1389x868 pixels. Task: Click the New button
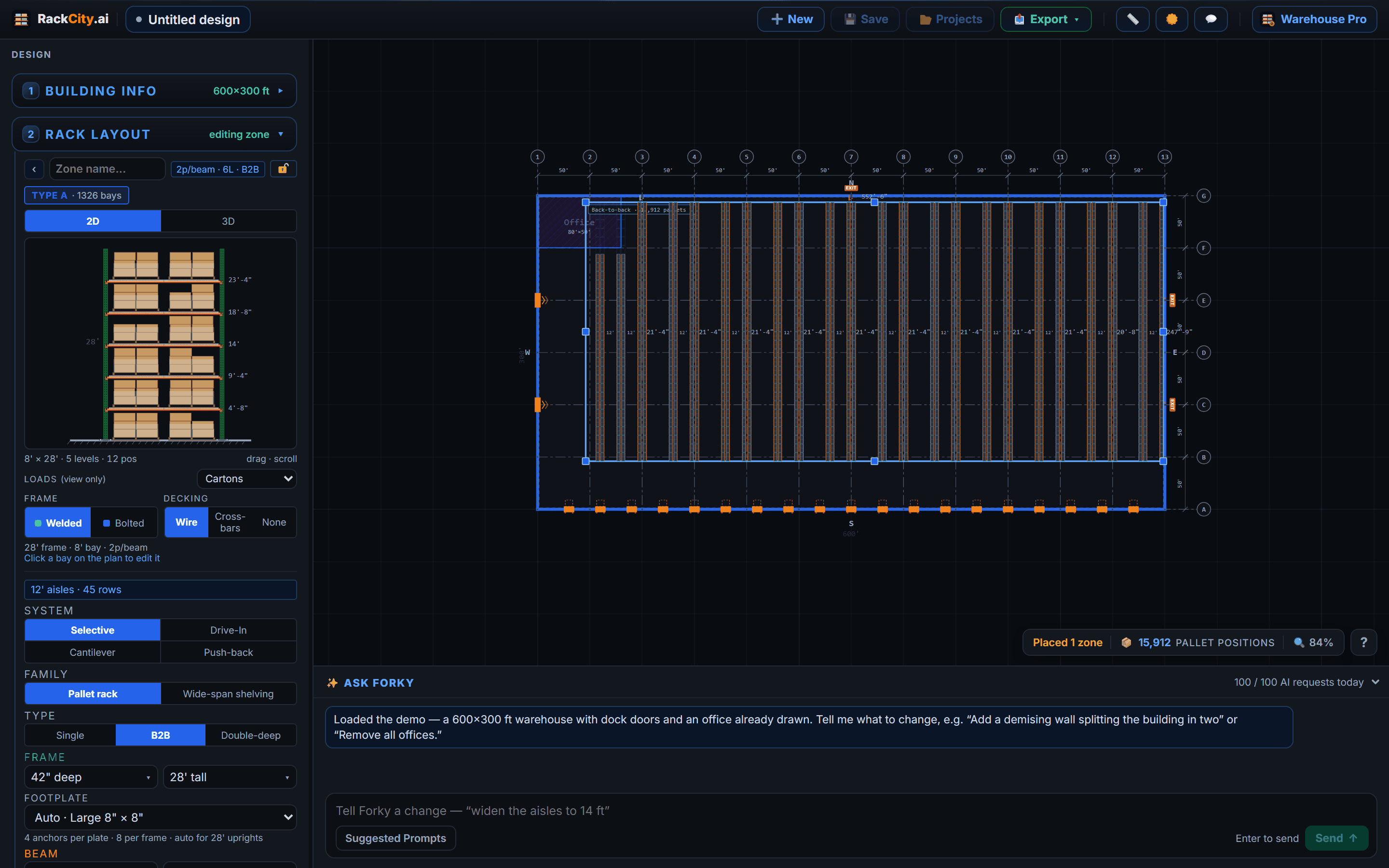coord(791,19)
